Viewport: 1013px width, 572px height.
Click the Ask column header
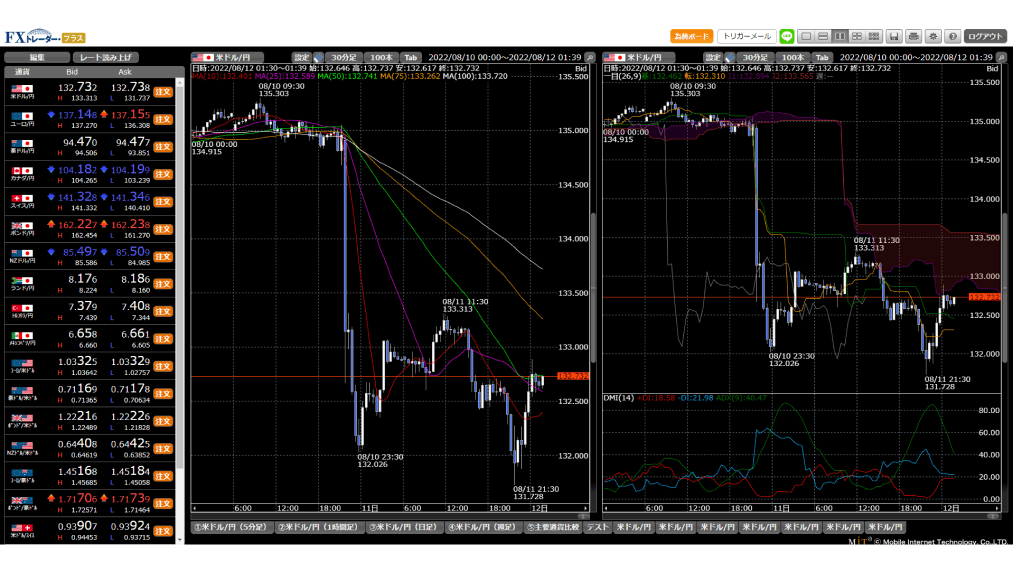point(125,72)
